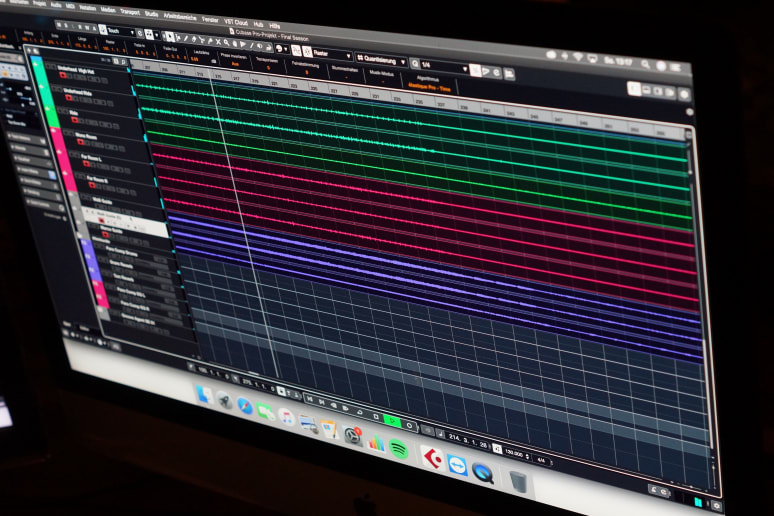The image size is (774, 516).
Task: Click the tempo value 130.000
Action: pyautogui.click(x=513, y=453)
